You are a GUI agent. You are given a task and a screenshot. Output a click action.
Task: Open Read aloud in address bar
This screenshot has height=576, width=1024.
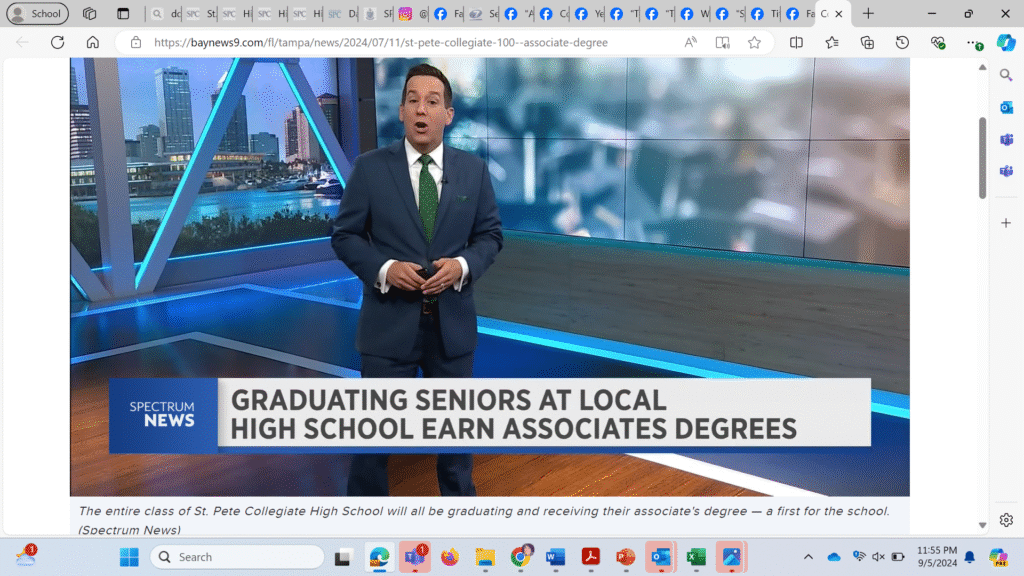(691, 42)
